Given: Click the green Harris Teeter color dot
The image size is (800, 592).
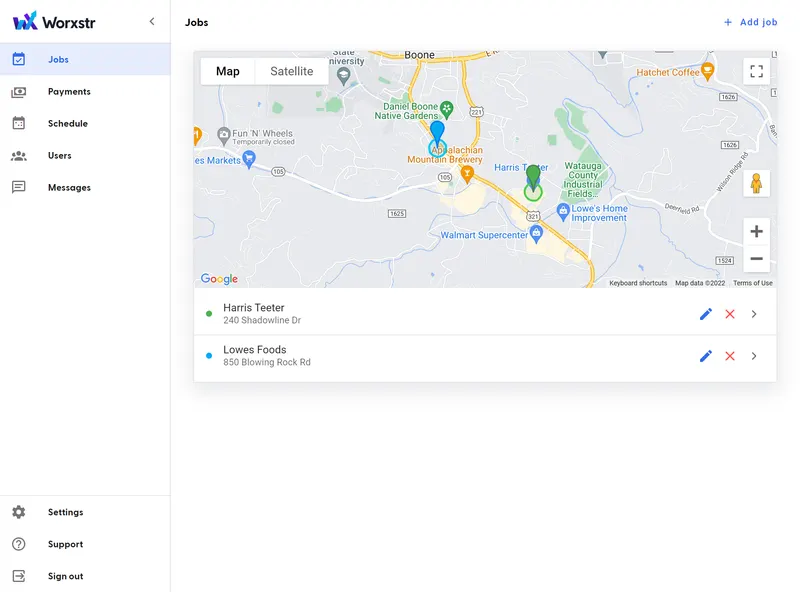Looking at the screenshot, I should [209, 314].
